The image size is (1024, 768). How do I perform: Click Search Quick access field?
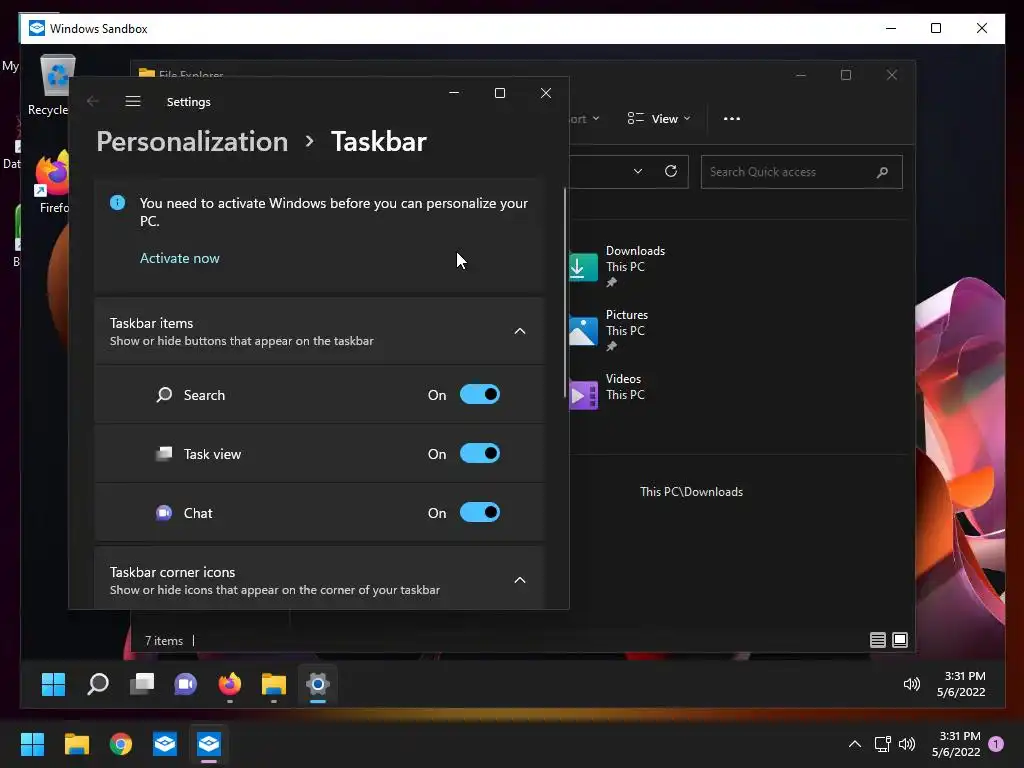click(x=801, y=172)
